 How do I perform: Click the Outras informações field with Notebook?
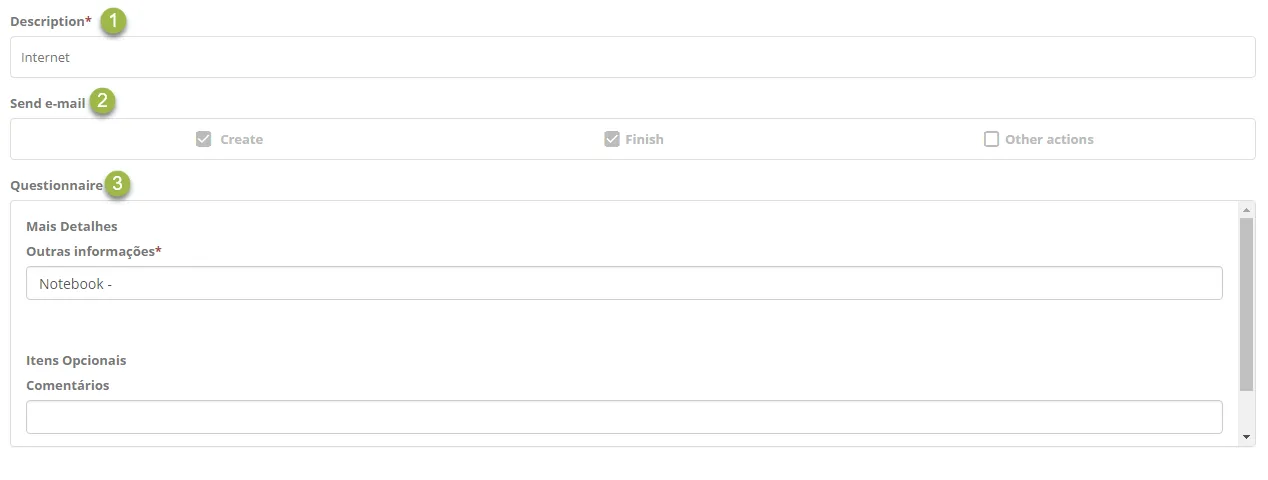624,283
